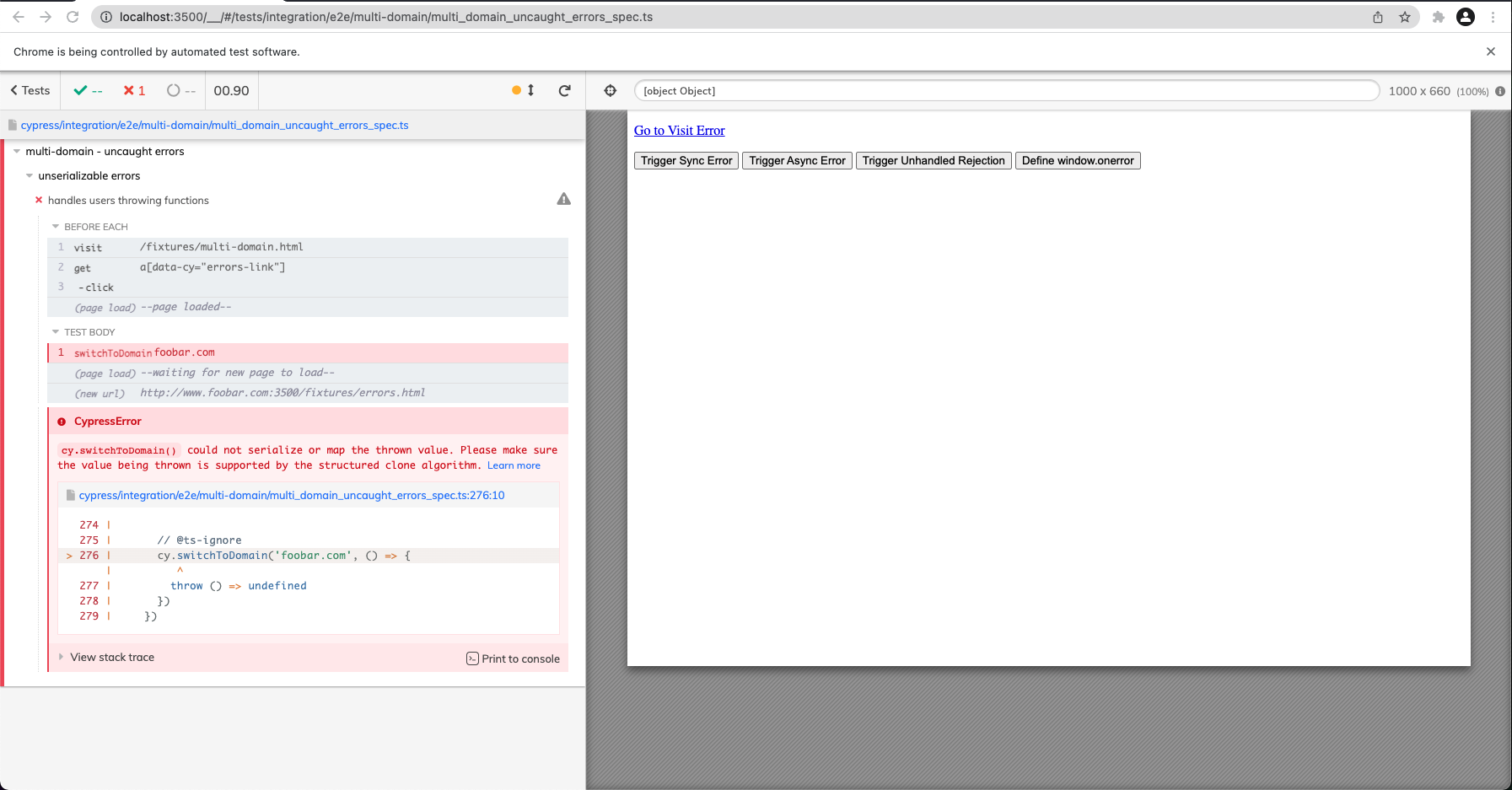1512x790 pixels.
Task: Open the spec file link in the header
Action: pyautogui.click(x=214, y=125)
